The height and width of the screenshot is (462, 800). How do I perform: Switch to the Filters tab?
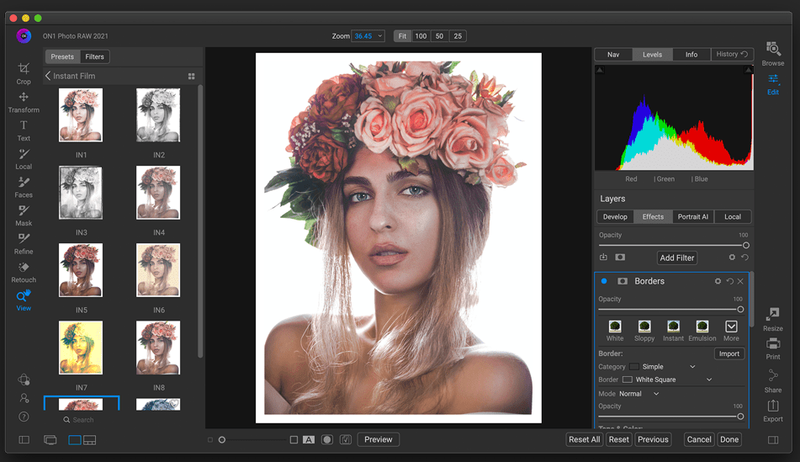pyautogui.click(x=94, y=57)
